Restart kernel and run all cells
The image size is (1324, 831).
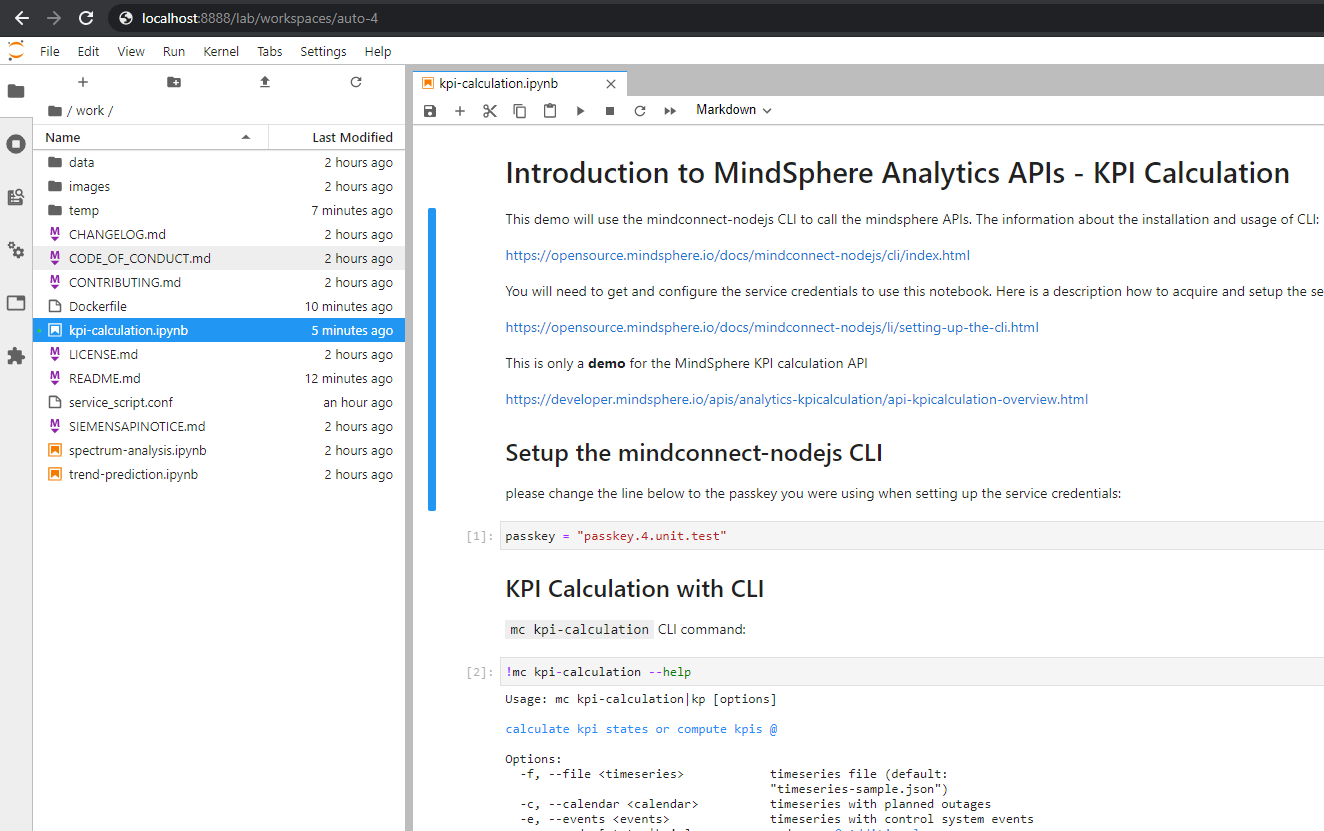pyautogui.click(x=670, y=111)
